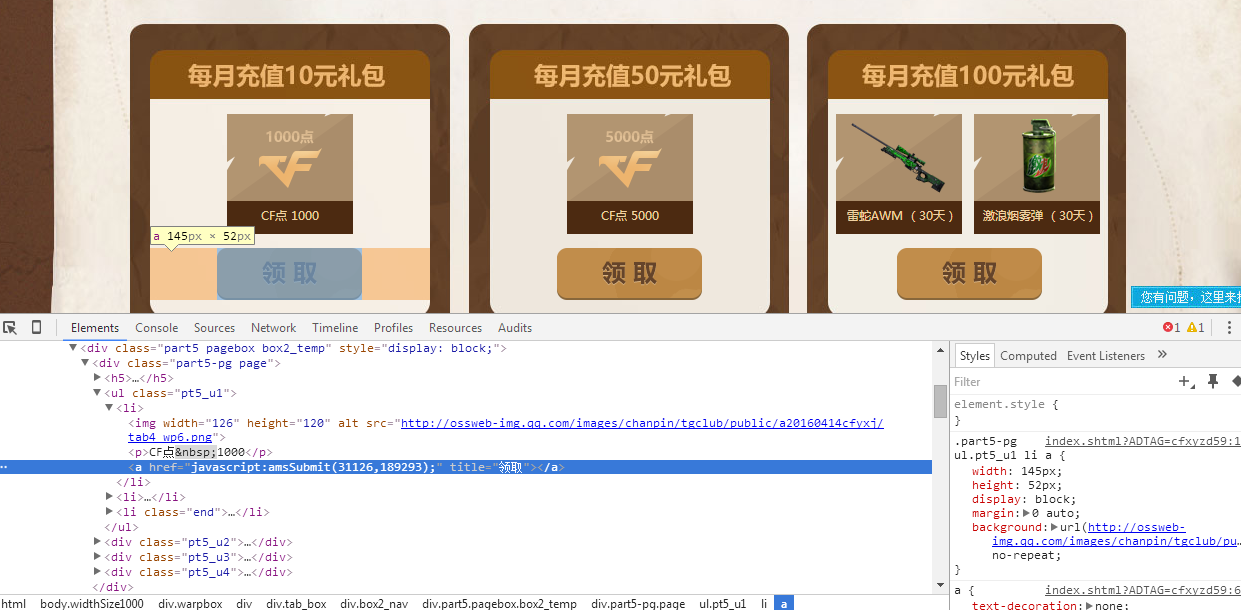Open the Timeline tab
The width and height of the screenshot is (1241, 610).
tap(335, 328)
